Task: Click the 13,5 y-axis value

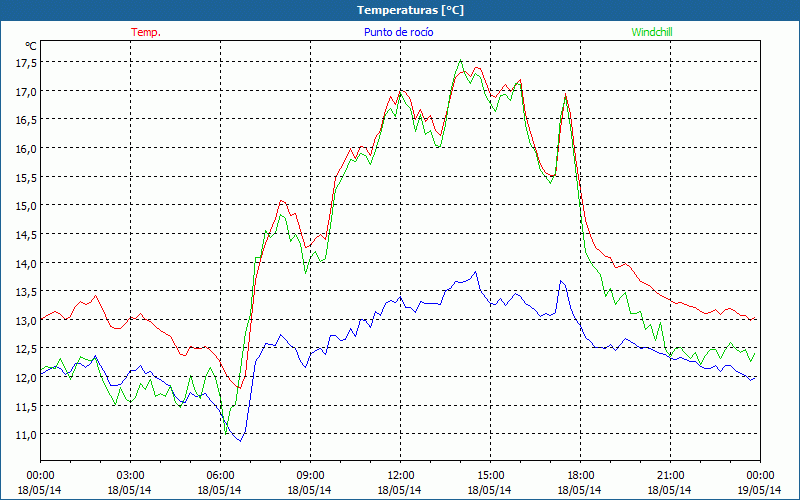Action: click(27, 291)
